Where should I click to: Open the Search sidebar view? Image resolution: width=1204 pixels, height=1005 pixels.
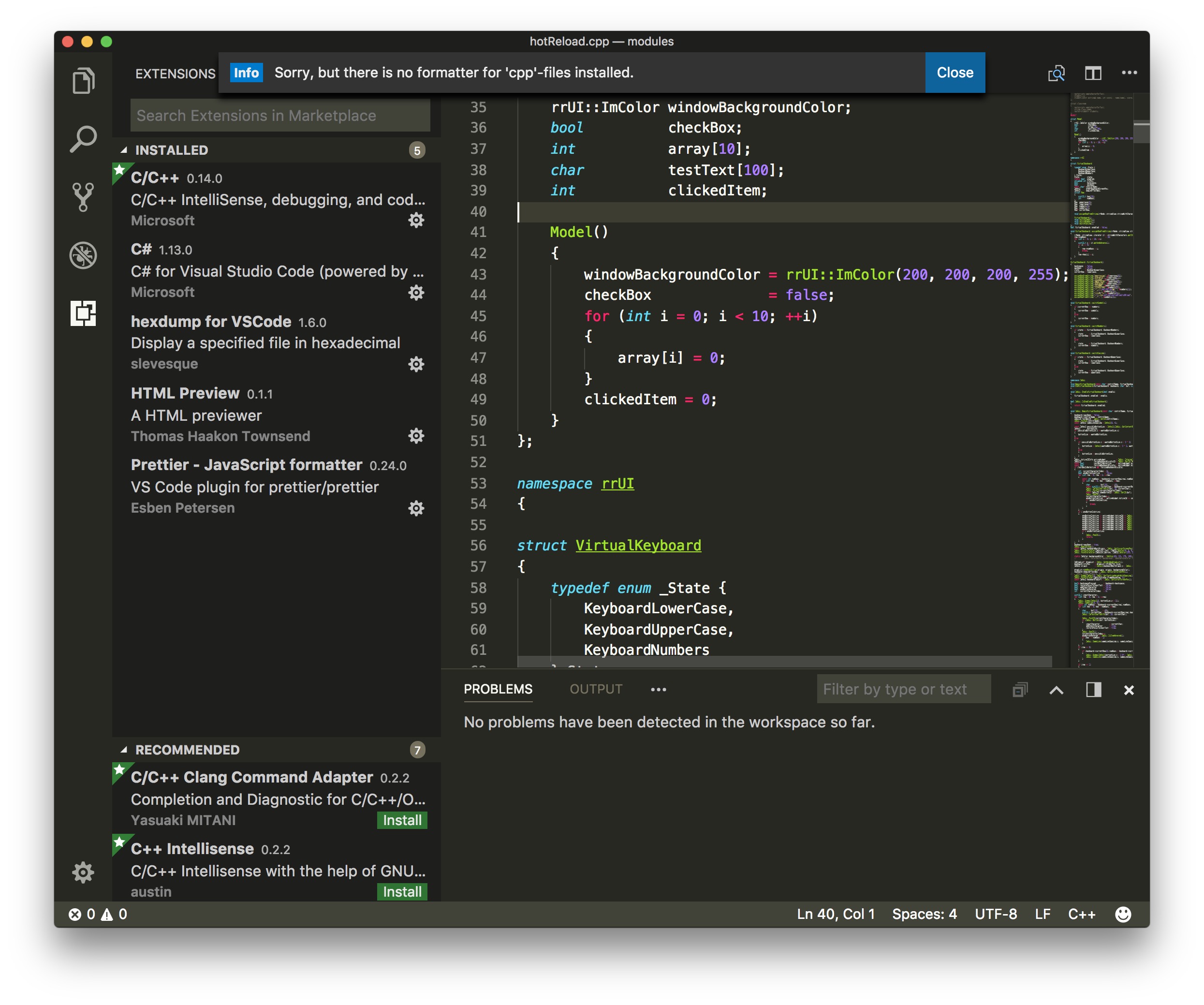(84, 137)
